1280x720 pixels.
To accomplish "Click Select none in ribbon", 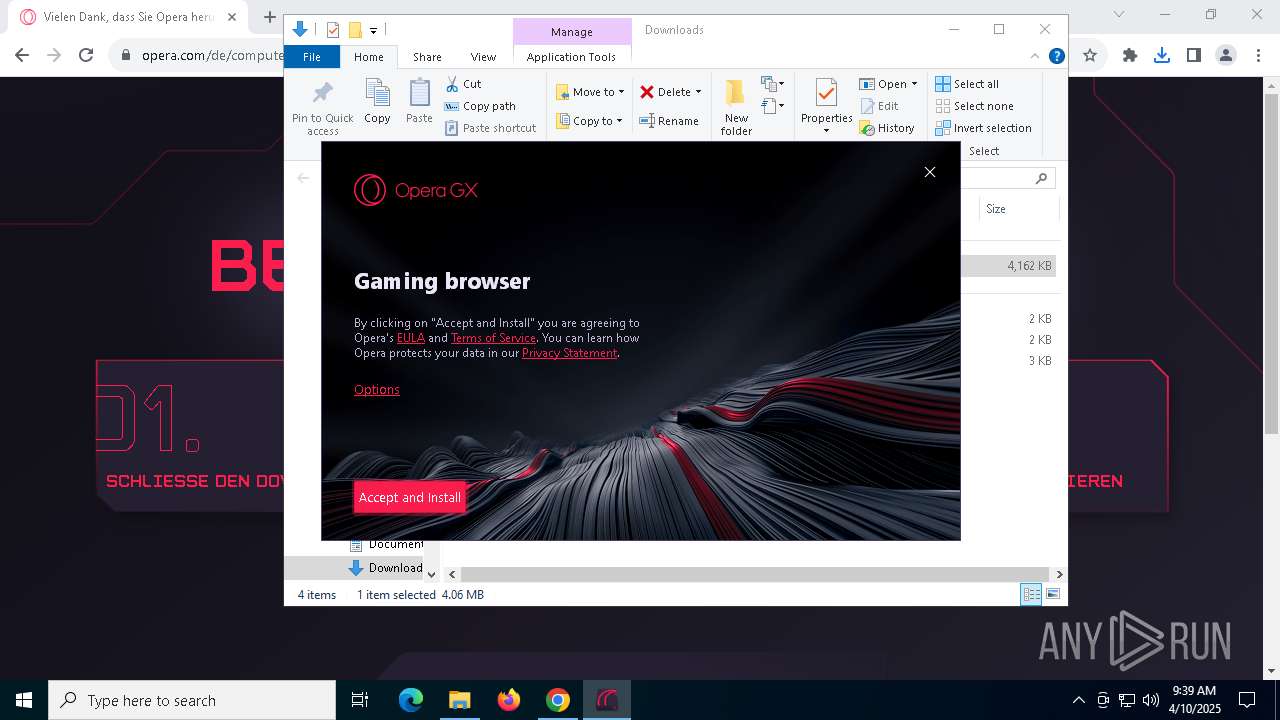I will click(x=974, y=106).
